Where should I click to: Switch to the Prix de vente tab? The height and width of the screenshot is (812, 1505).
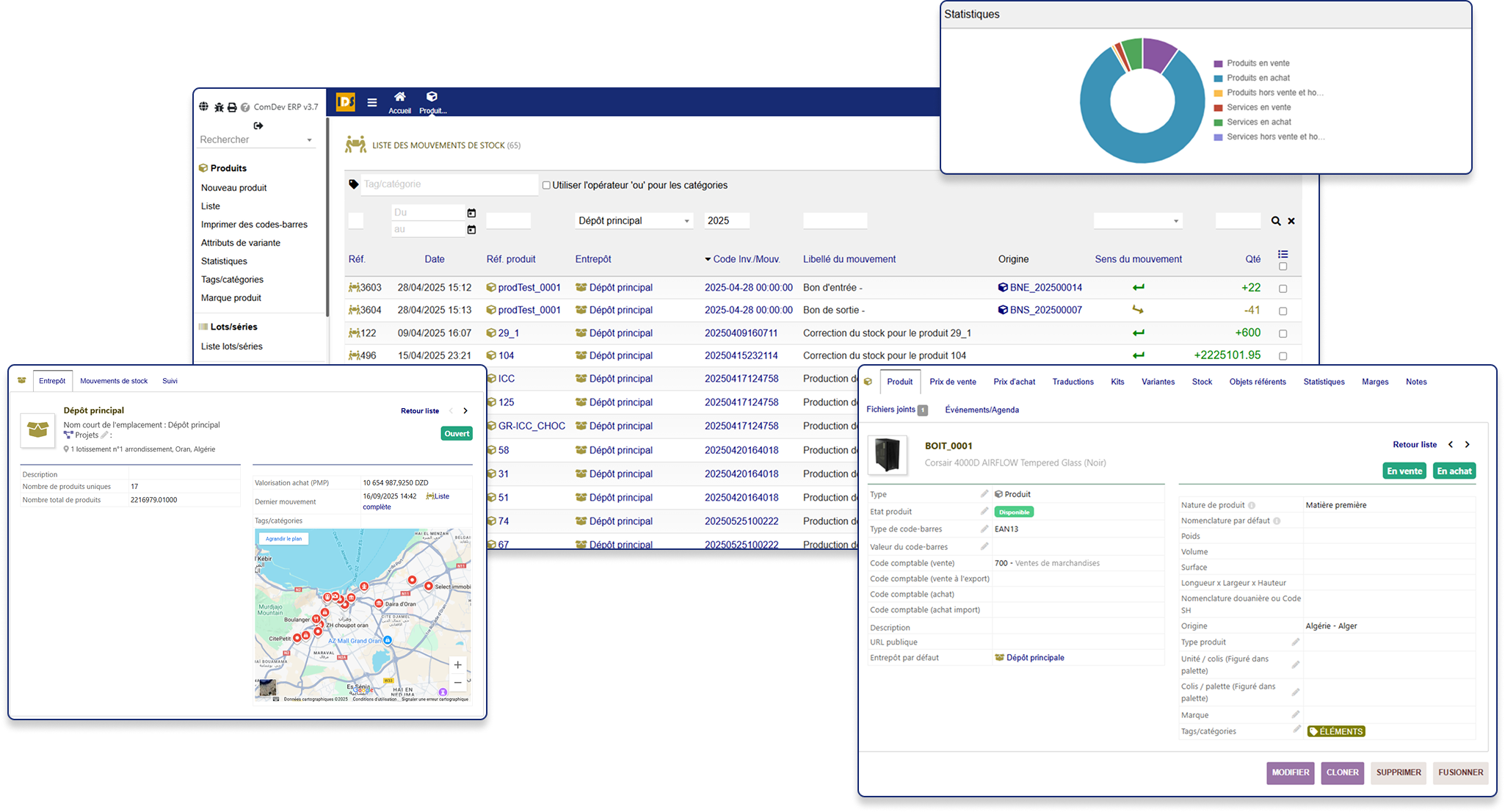pos(952,381)
